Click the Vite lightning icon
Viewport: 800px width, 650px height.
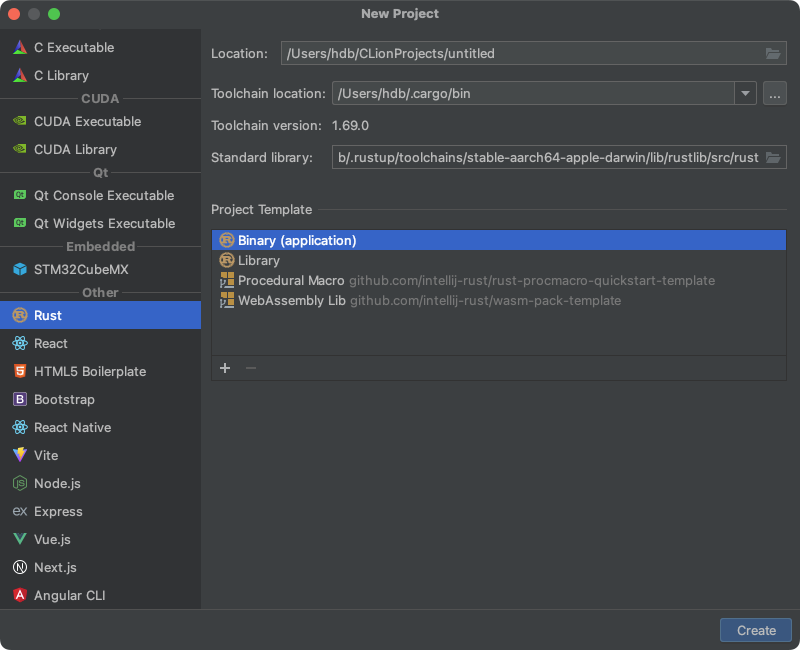click(20, 455)
